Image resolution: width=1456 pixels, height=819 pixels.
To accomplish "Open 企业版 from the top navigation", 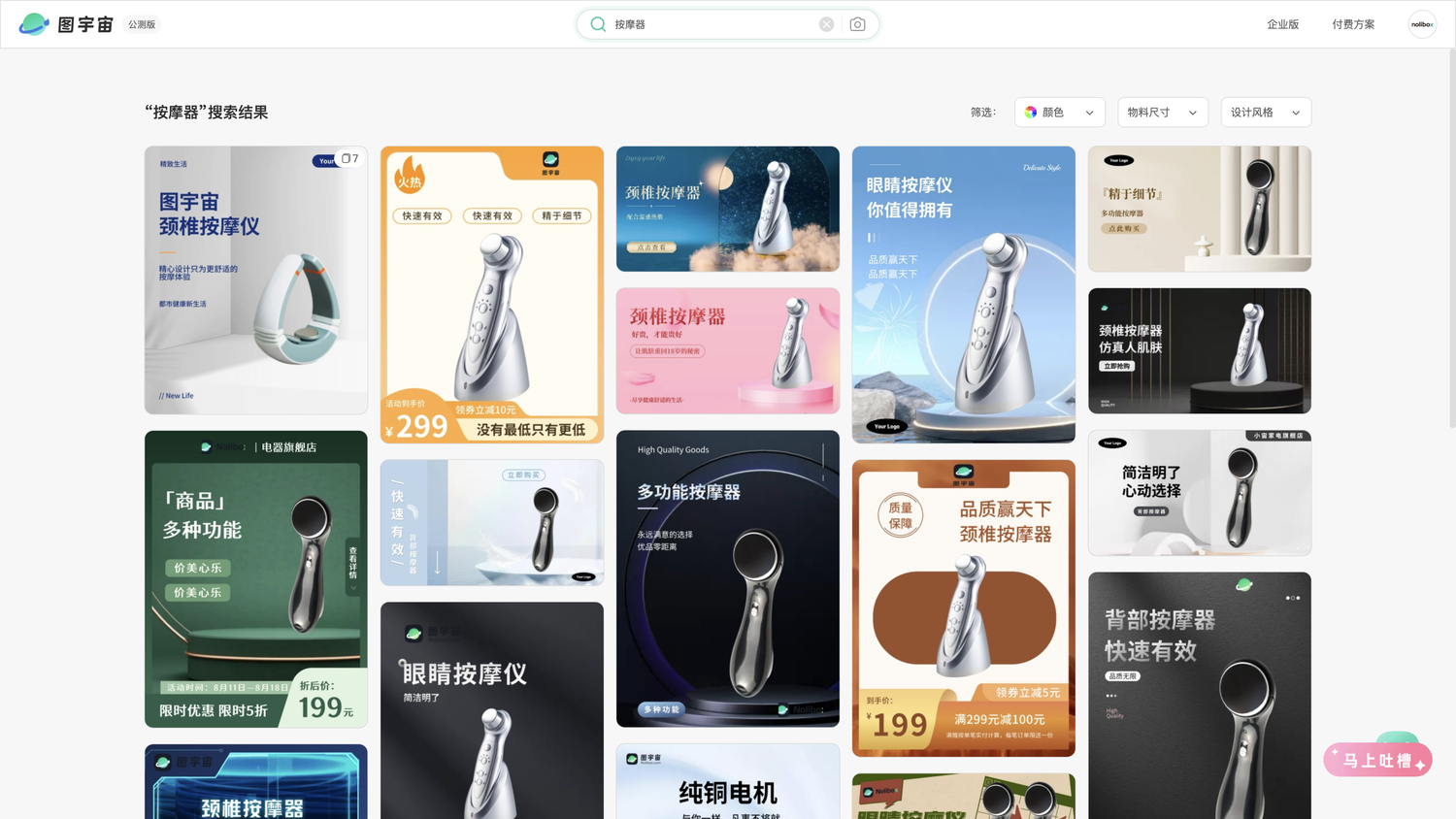I will (x=1282, y=24).
